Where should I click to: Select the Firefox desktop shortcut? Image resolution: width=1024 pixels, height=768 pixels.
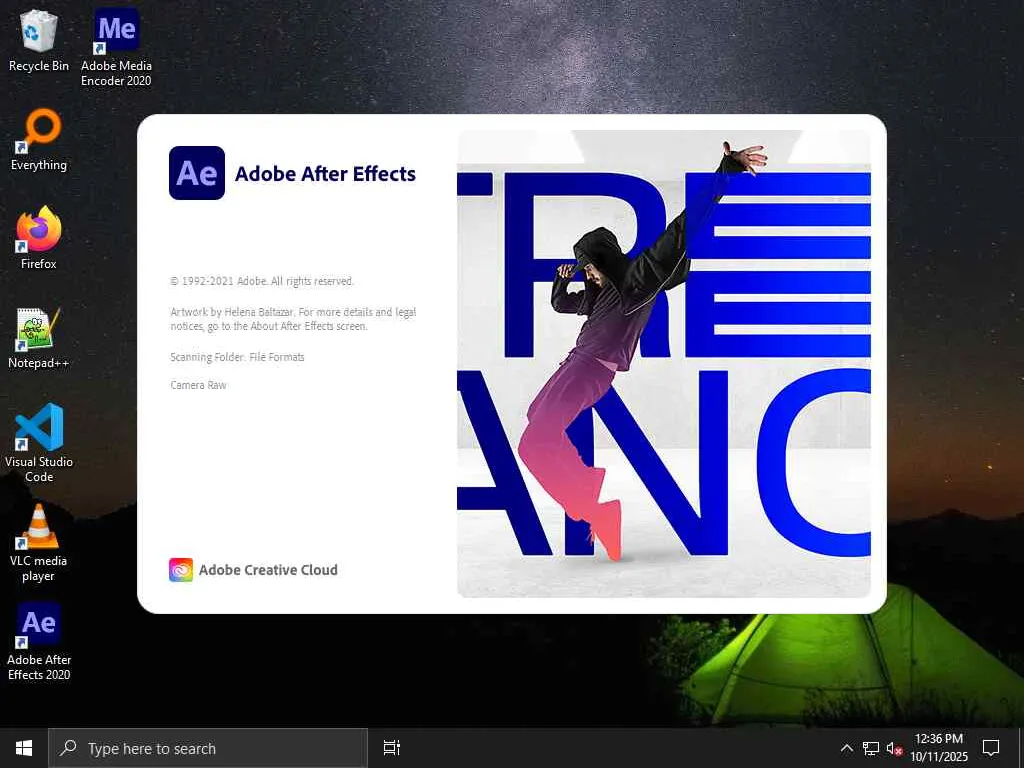point(39,238)
